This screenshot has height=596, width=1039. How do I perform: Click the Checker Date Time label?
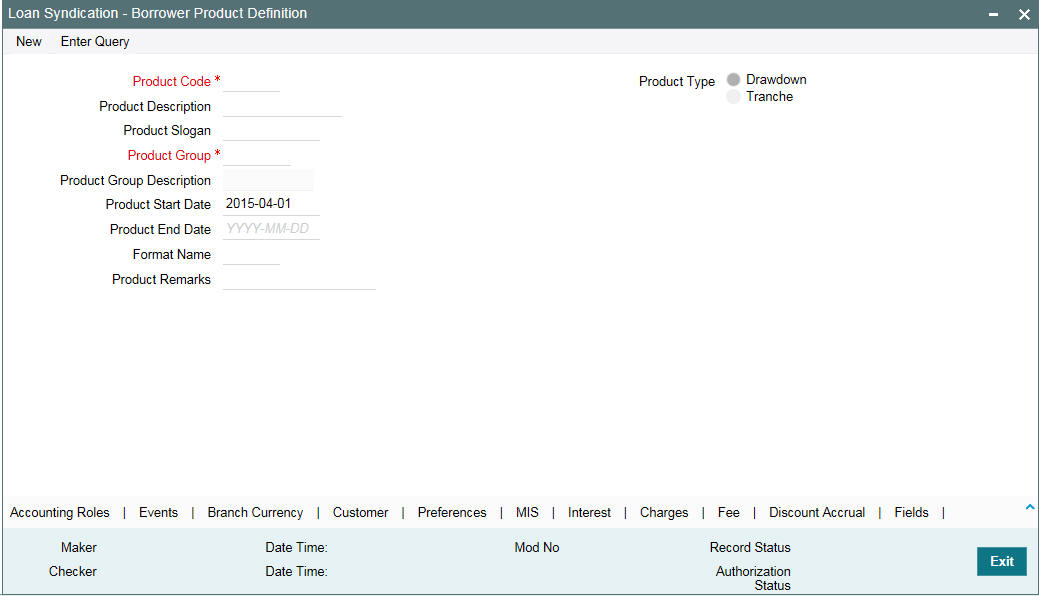tap(296, 571)
